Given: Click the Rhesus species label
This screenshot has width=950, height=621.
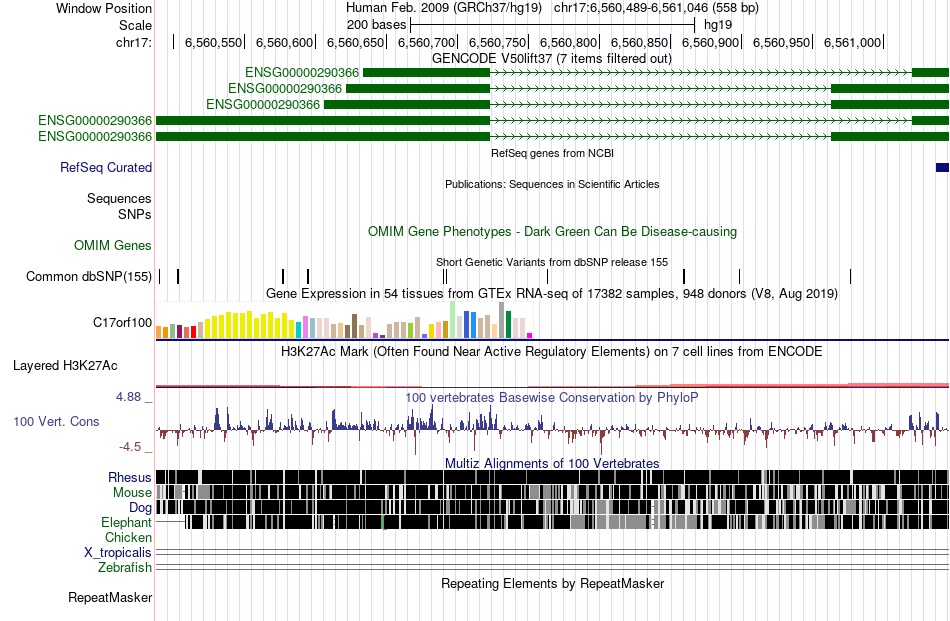Looking at the screenshot, I should 130,477.
